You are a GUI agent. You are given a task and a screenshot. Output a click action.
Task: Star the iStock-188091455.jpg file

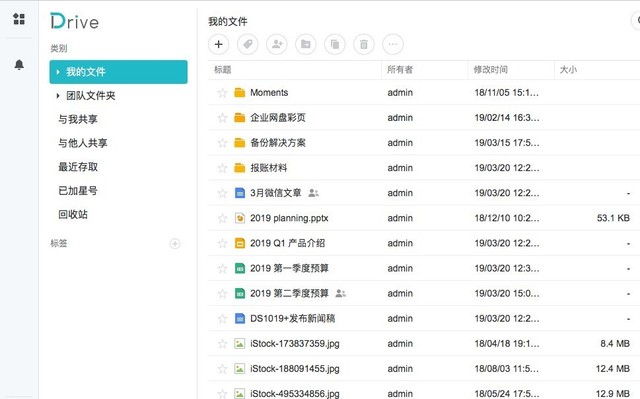[222, 368]
